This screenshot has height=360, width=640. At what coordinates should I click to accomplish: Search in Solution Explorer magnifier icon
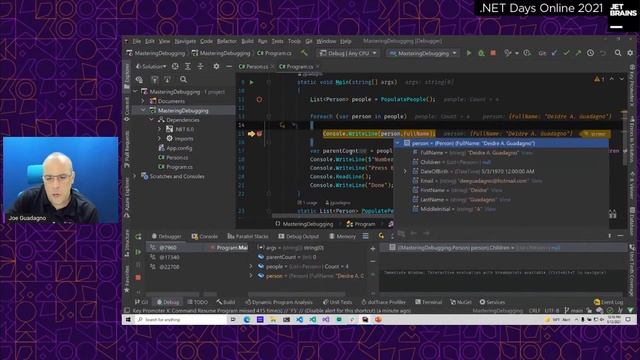click(x=183, y=80)
